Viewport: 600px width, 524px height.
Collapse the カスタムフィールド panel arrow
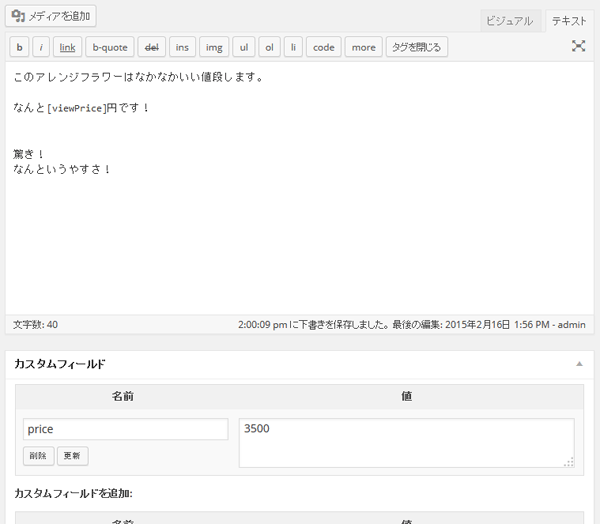coord(579,365)
